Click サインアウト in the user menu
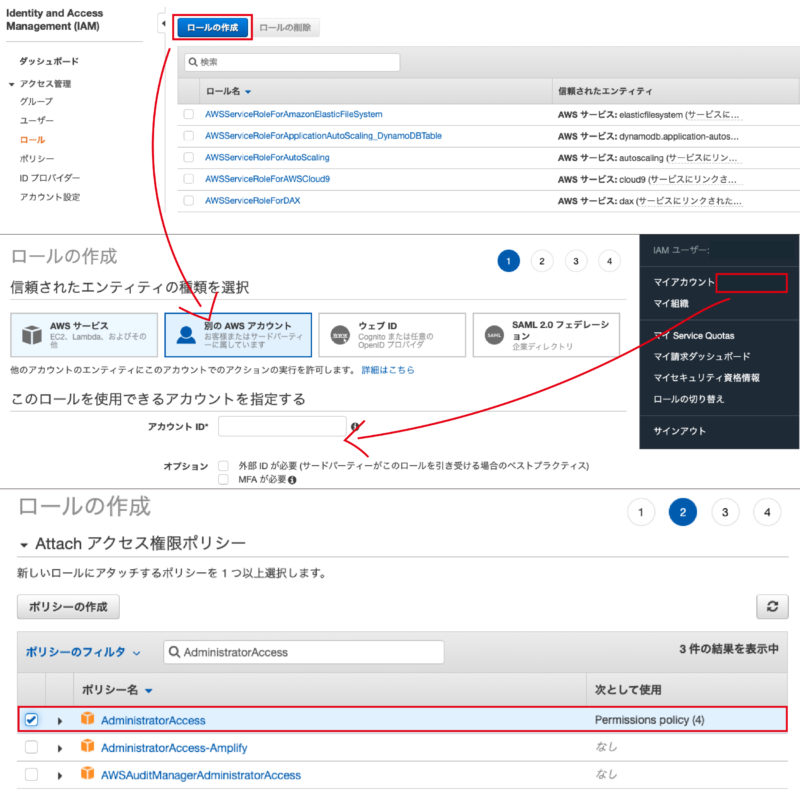Viewport: 800px width, 800px height. pyautogui.click(x=680, y=431)
